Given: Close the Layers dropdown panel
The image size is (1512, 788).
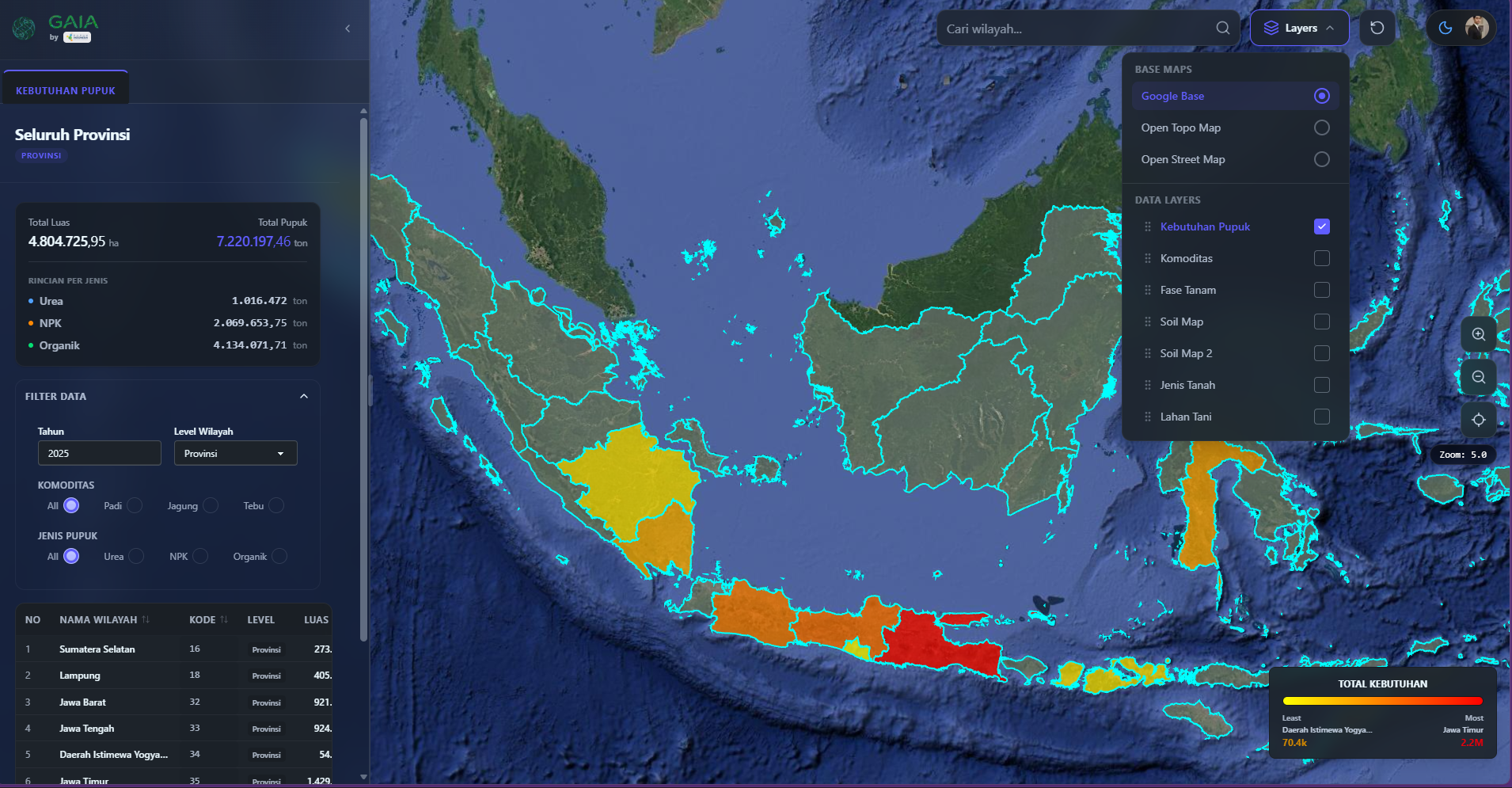Looking at the screenshot, I should coord(1300,29).
